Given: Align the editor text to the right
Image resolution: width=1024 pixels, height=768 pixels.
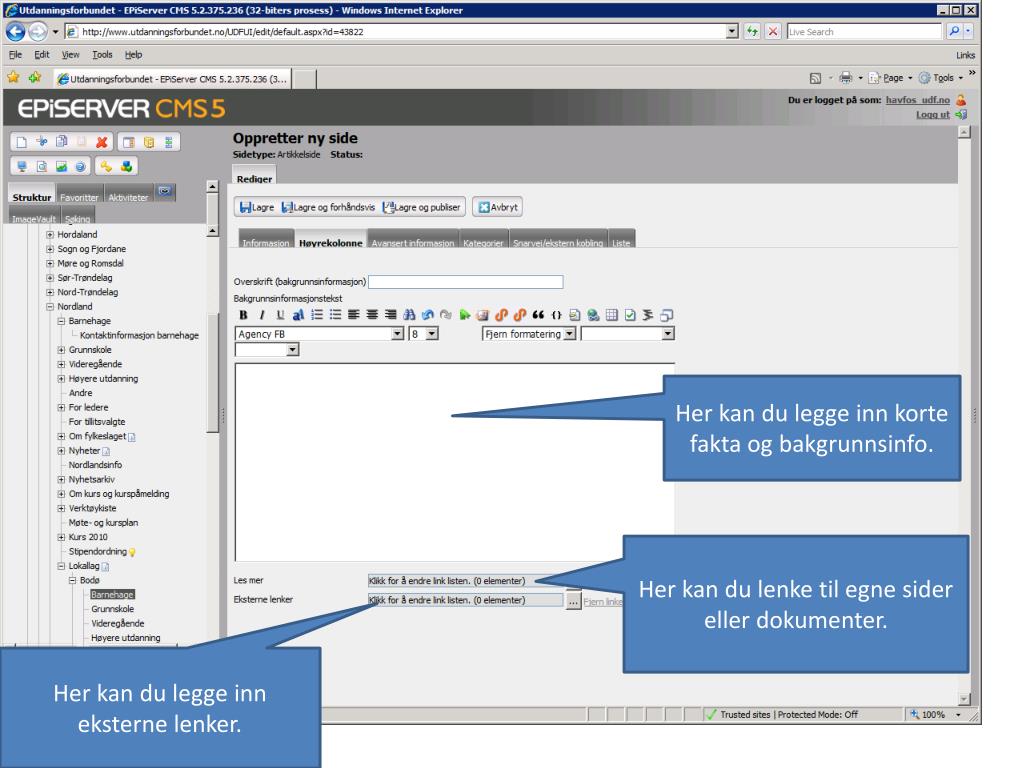Looking at the screenshot, I should click(390, 315).
